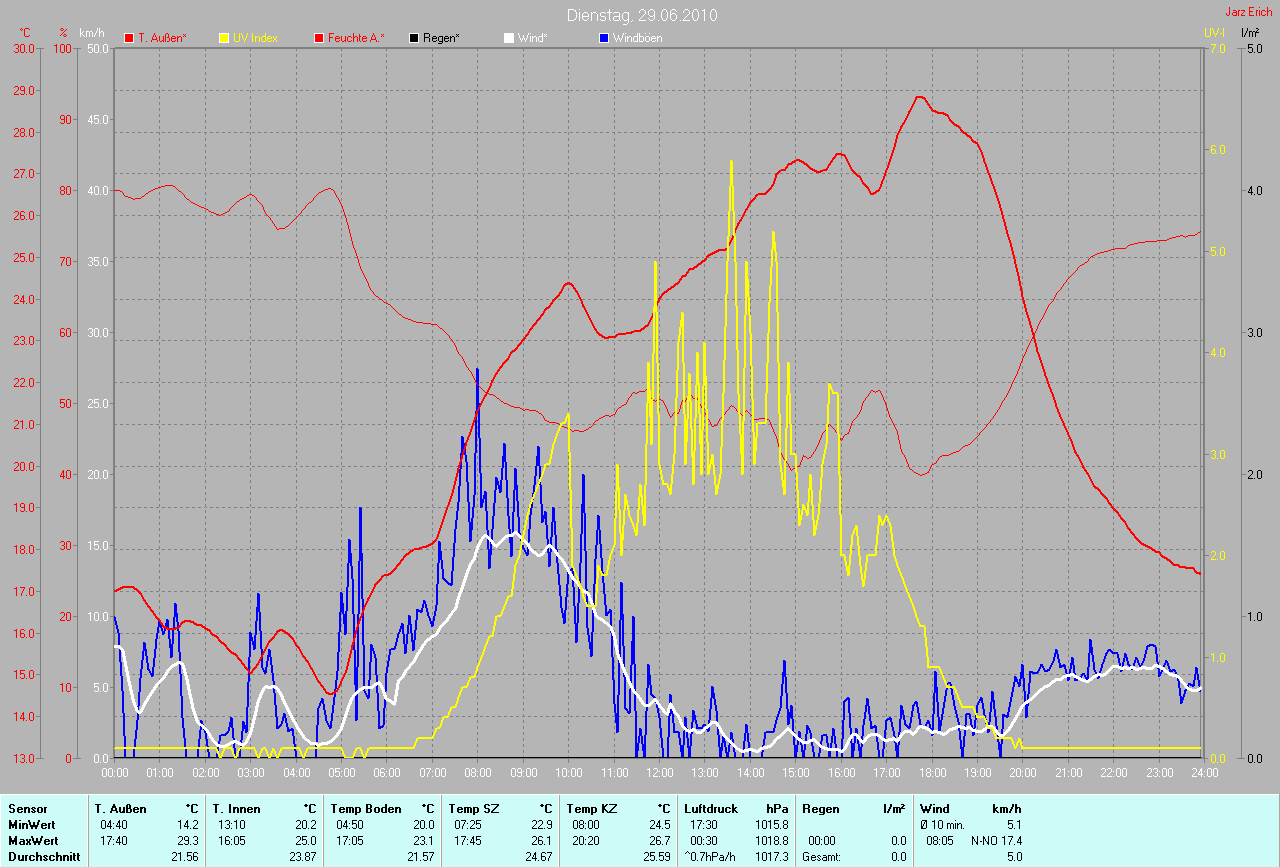Viewport: 1280px width, 867px height.
Task: Click the red Feuchte A. legend swatch
Action: tap(319, 38)
